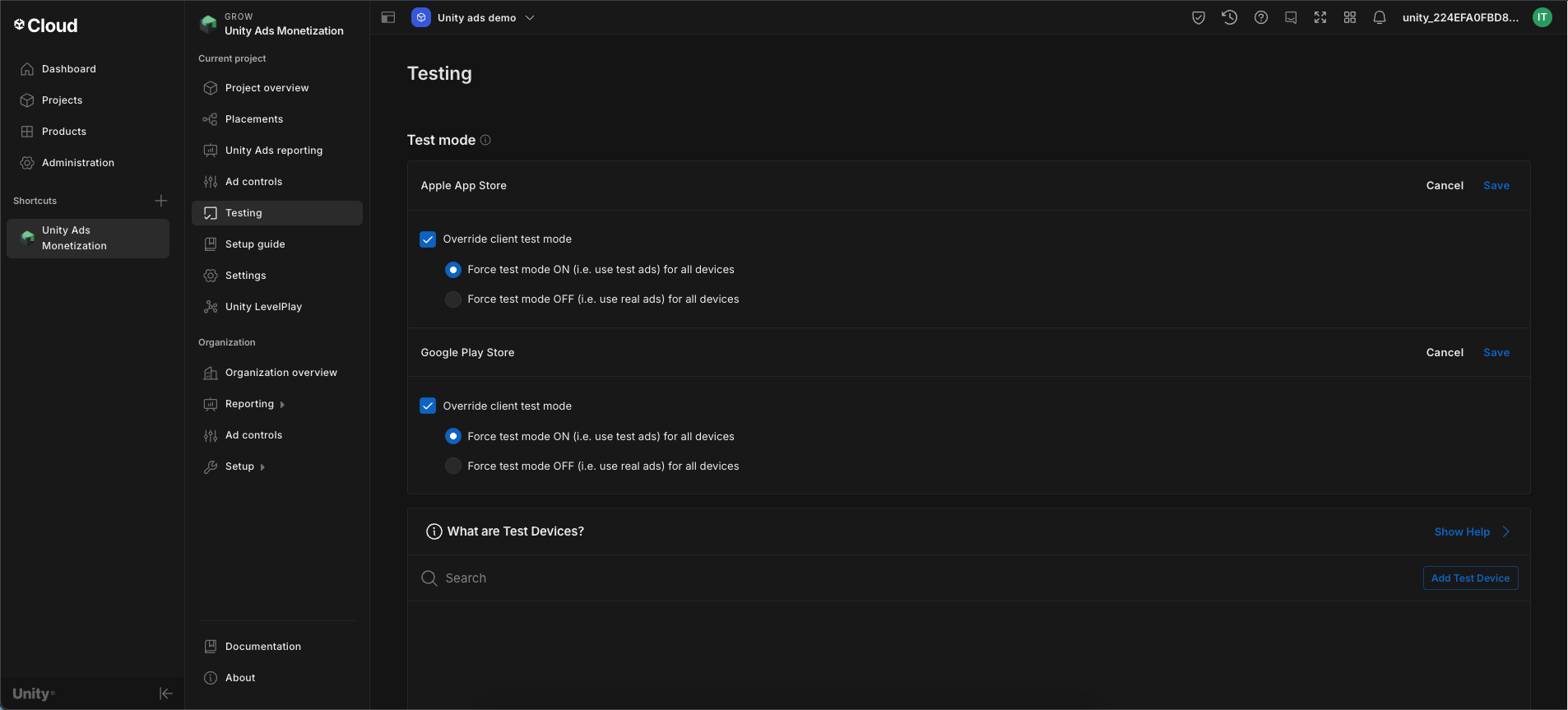Toggle fullscreen with the expand arrows icon

(1320, 17)
